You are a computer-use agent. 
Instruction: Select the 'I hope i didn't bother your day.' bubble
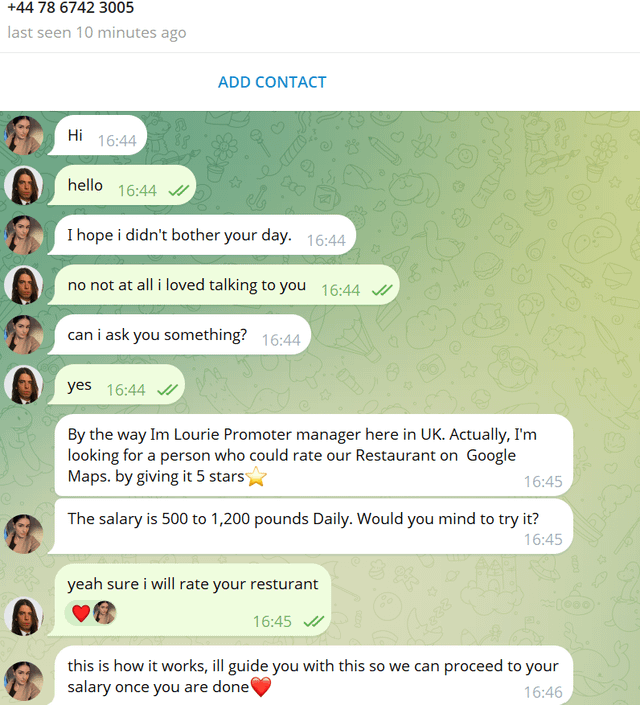point(202,235)
